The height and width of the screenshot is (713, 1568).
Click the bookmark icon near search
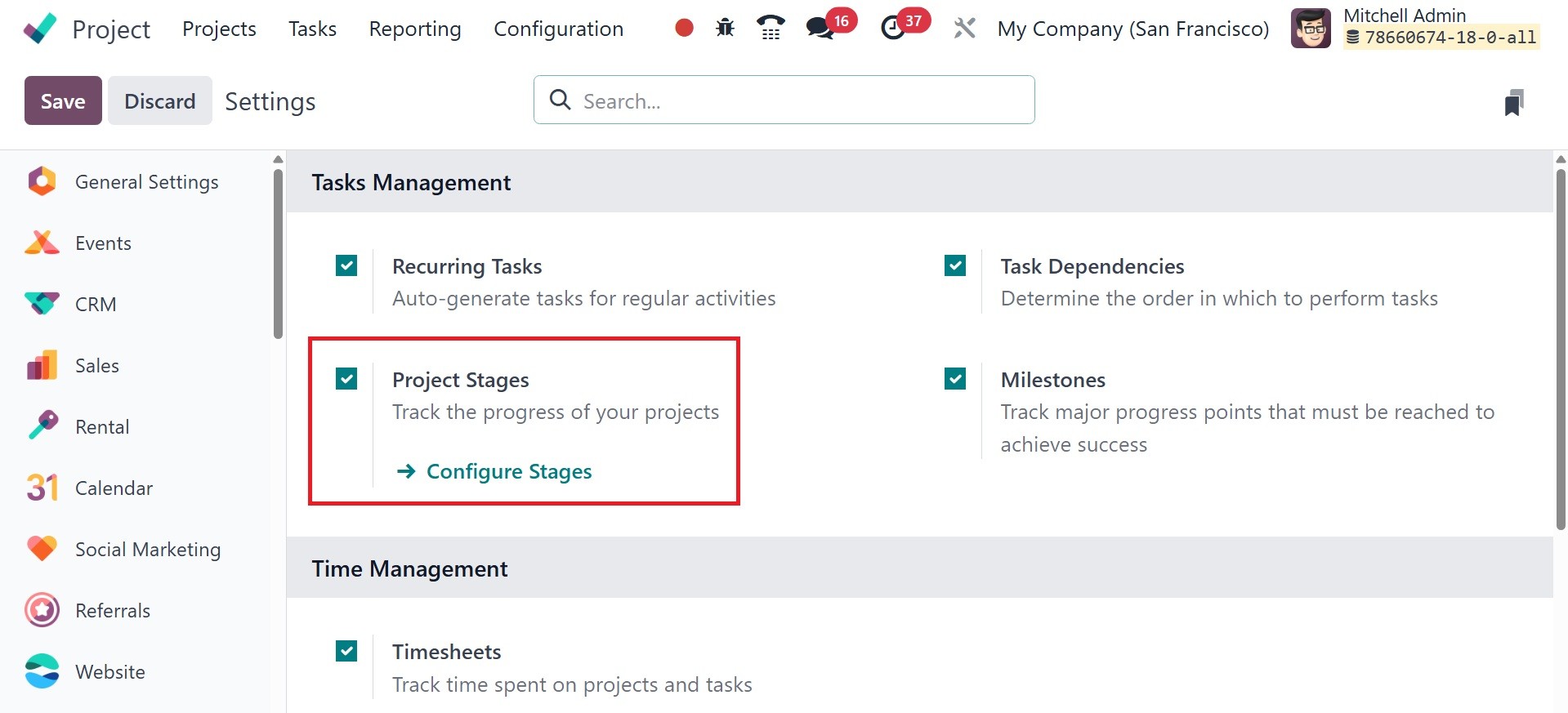coord(1513,102)
